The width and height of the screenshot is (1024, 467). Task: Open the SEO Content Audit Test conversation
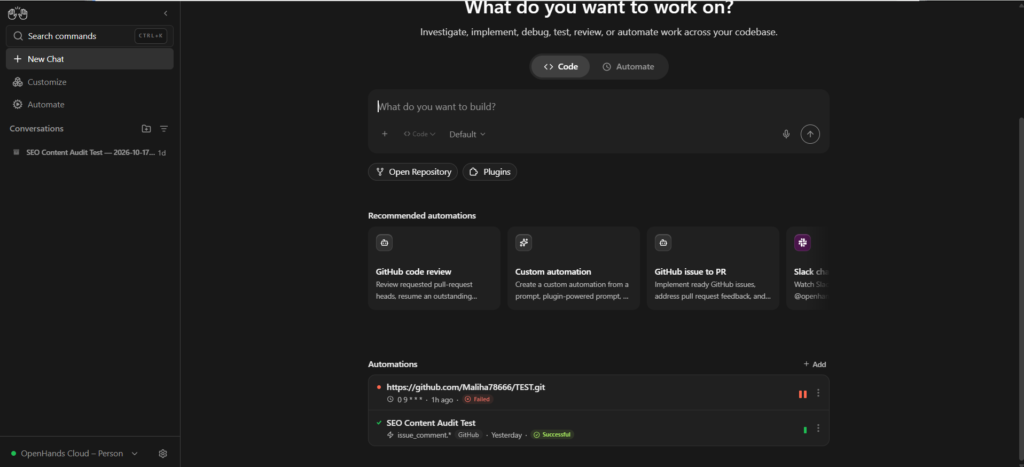pyautogui.click(x=89, y=152)
